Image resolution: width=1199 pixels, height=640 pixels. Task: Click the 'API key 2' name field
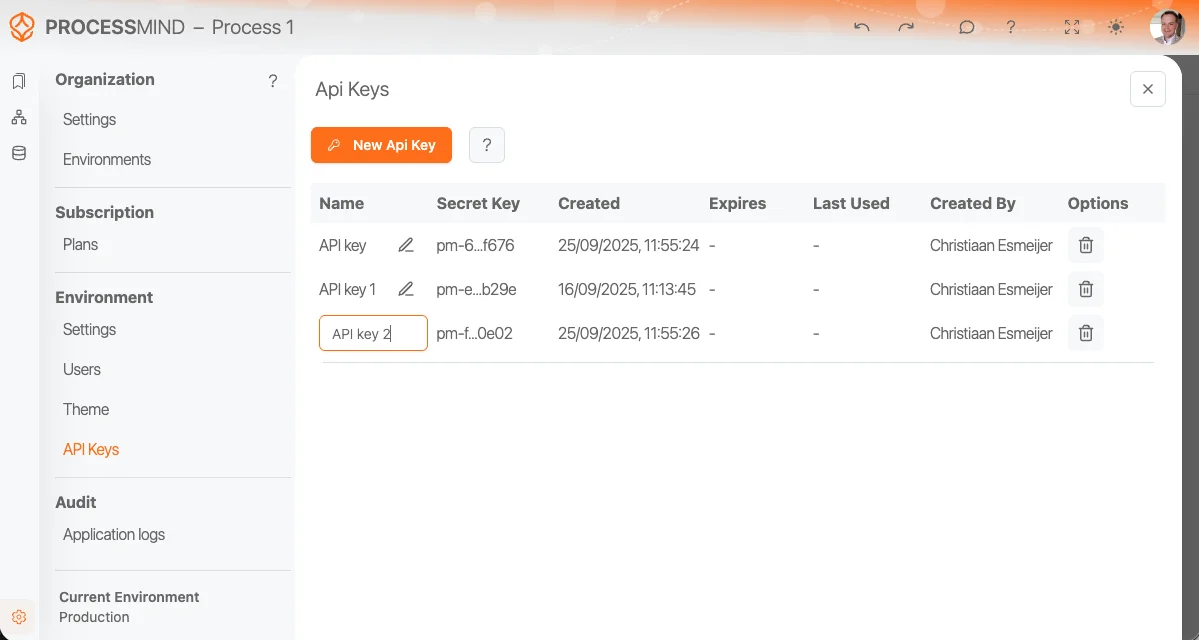pos(373,334)
